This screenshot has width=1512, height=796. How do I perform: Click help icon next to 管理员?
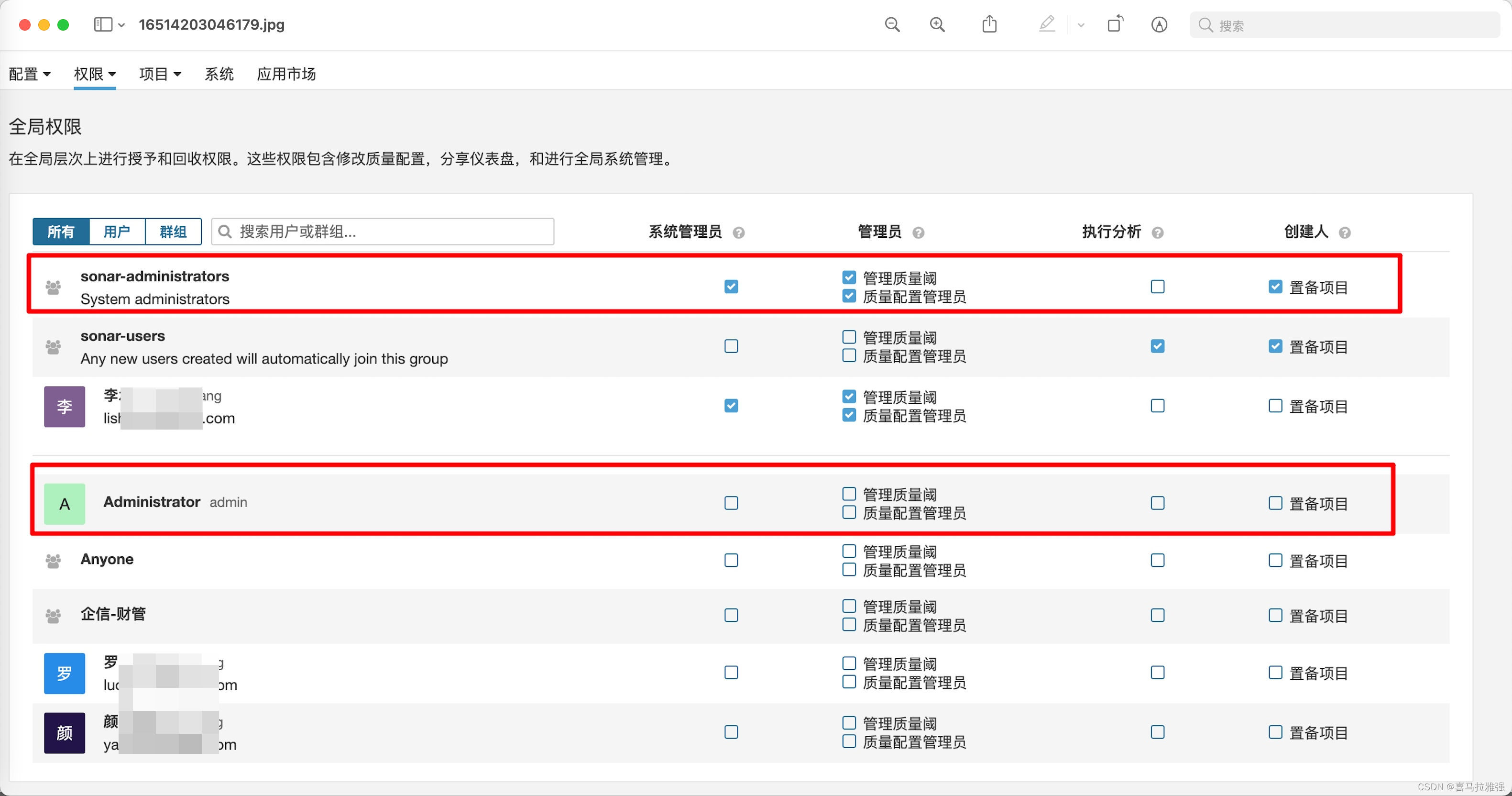pos(919,233)
